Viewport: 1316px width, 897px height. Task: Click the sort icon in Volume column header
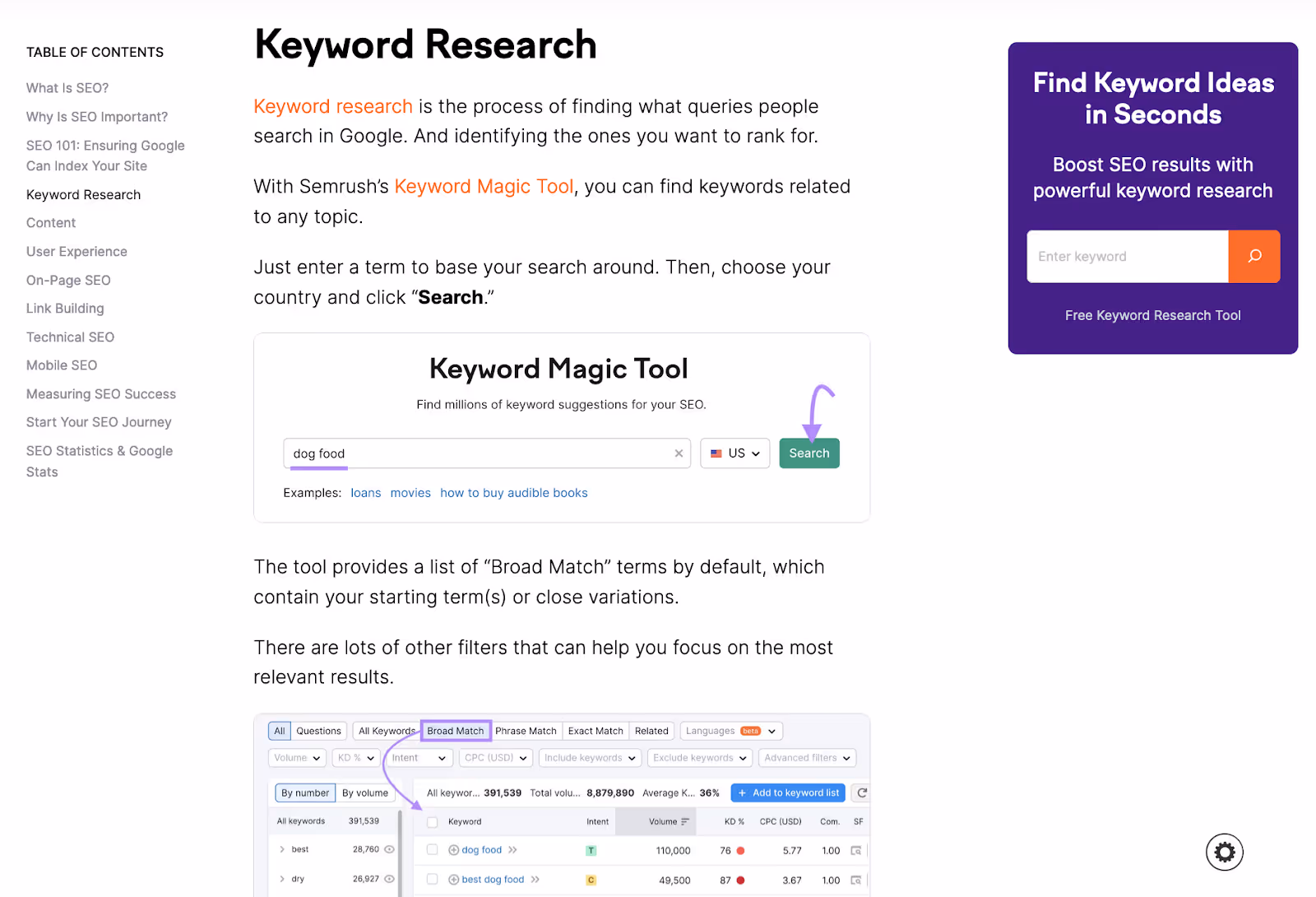tap(685, 822)
